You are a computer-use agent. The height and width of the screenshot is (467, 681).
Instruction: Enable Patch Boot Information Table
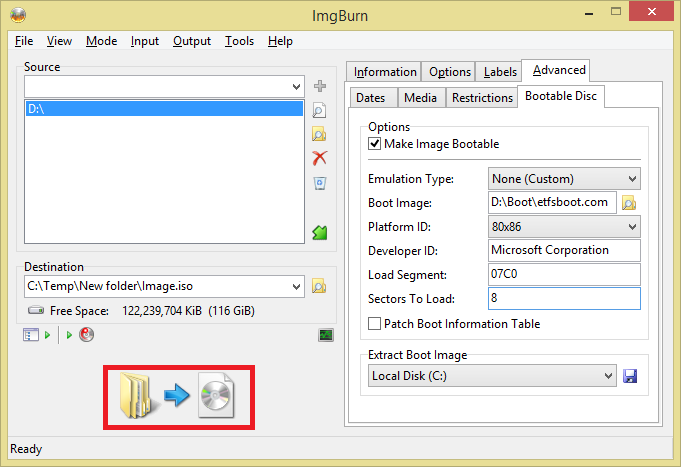(x=374, y=324)
